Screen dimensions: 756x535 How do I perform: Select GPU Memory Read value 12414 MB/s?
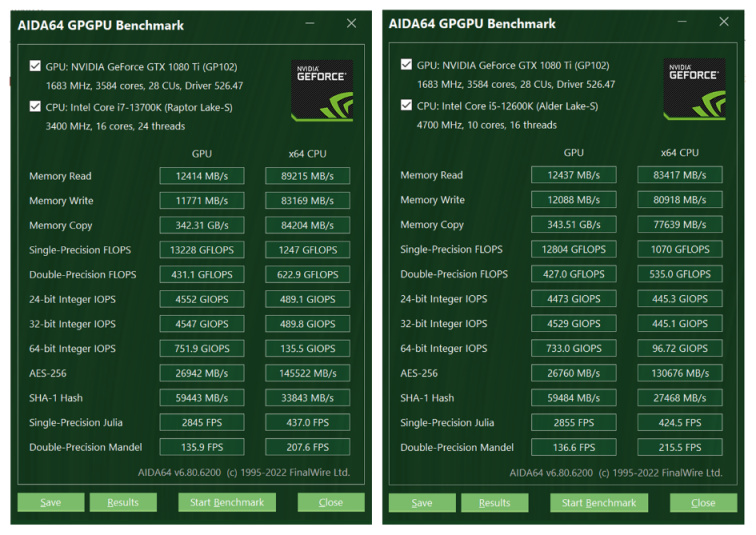202,176
